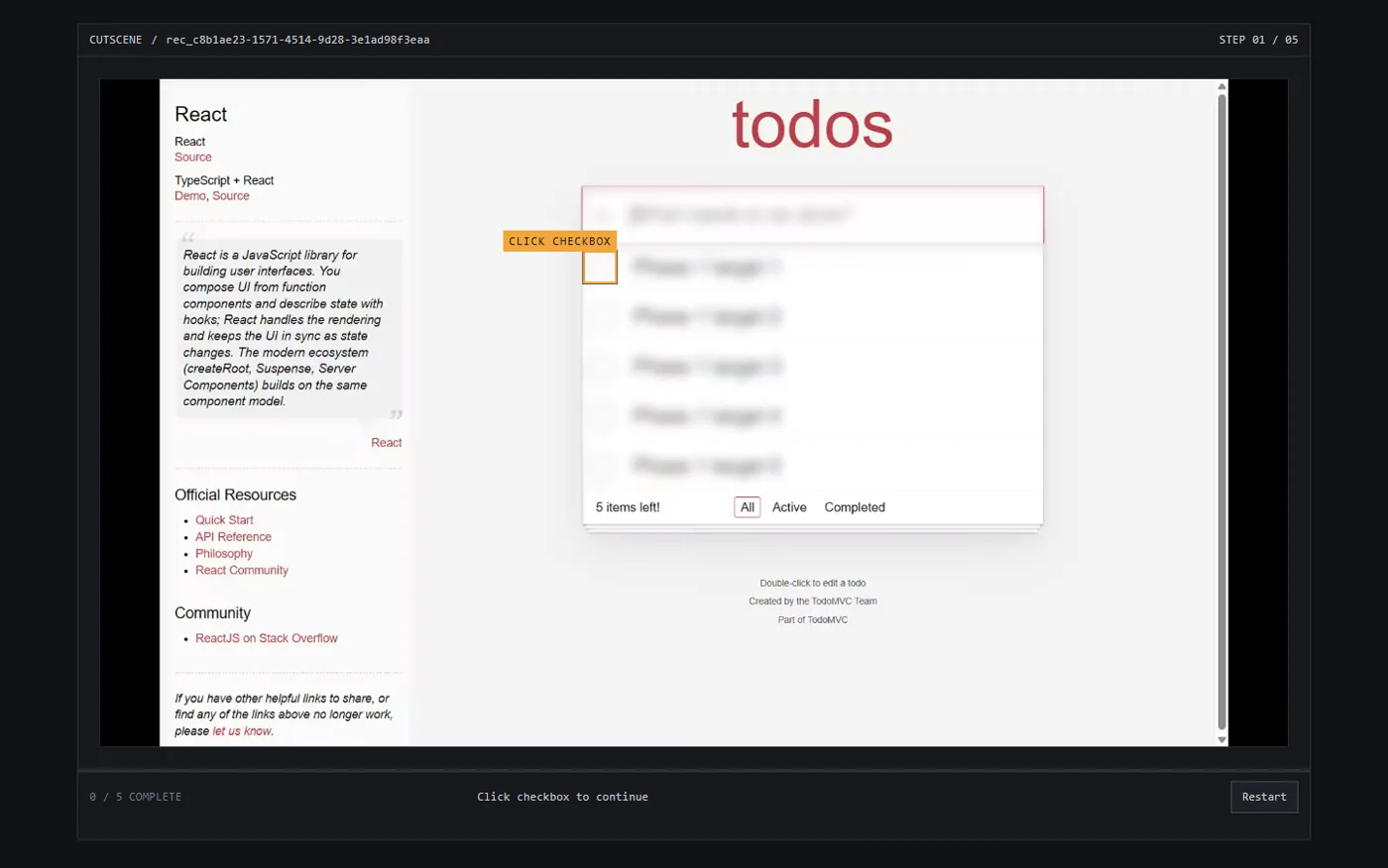The height and width of the screenshot is (868, 1388).
Task: Focus the blurred new todo input field
Action: click(813, 215)
